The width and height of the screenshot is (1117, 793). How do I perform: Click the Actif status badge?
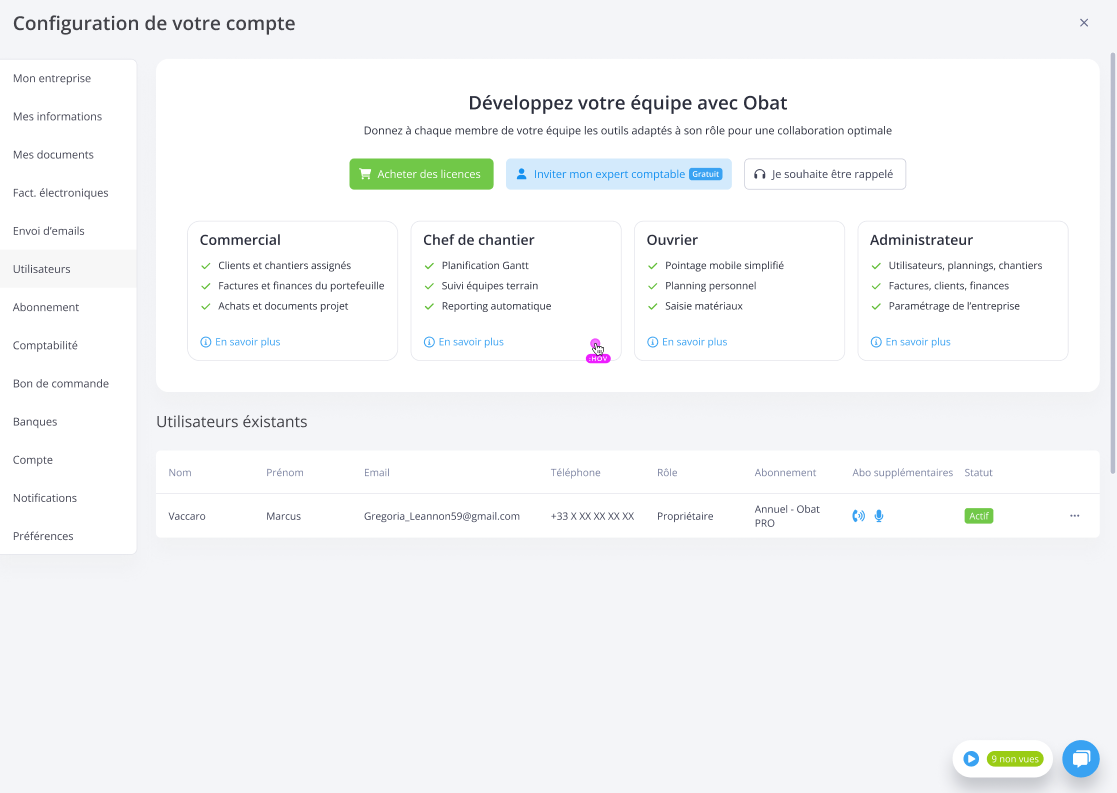[x=978, y=516]
